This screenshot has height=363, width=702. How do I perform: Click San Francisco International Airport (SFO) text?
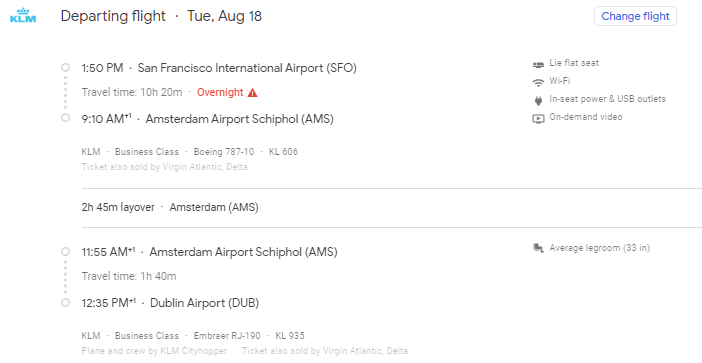[x=247, y=68]
